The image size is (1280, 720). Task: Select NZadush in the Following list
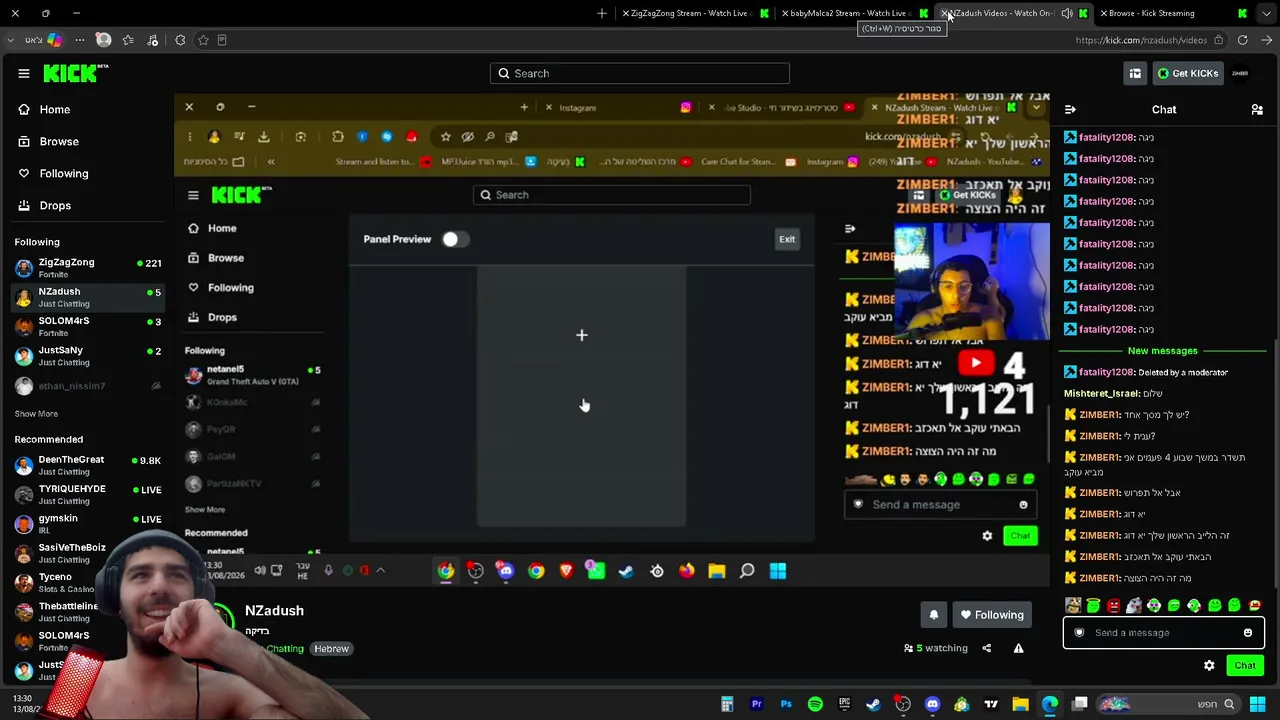tap(88, 297)
